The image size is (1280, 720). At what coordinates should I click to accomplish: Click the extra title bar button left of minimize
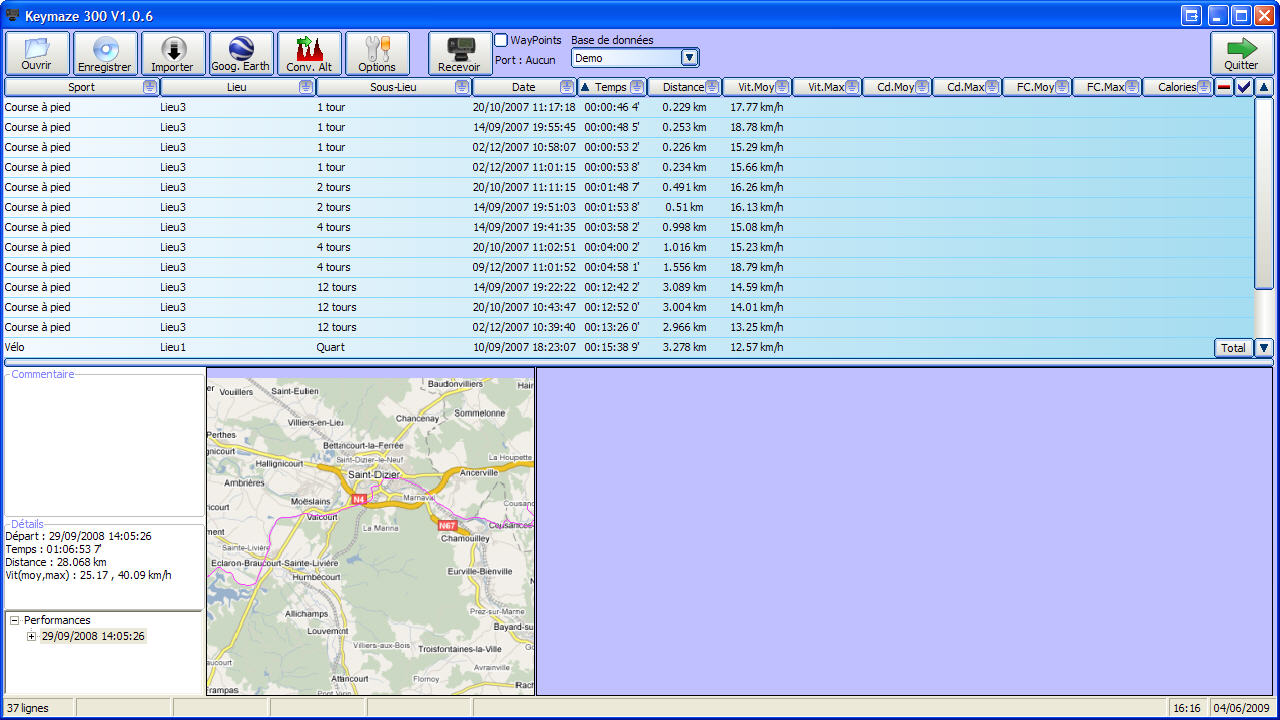pyautogui.click(x=1191, y=15)
